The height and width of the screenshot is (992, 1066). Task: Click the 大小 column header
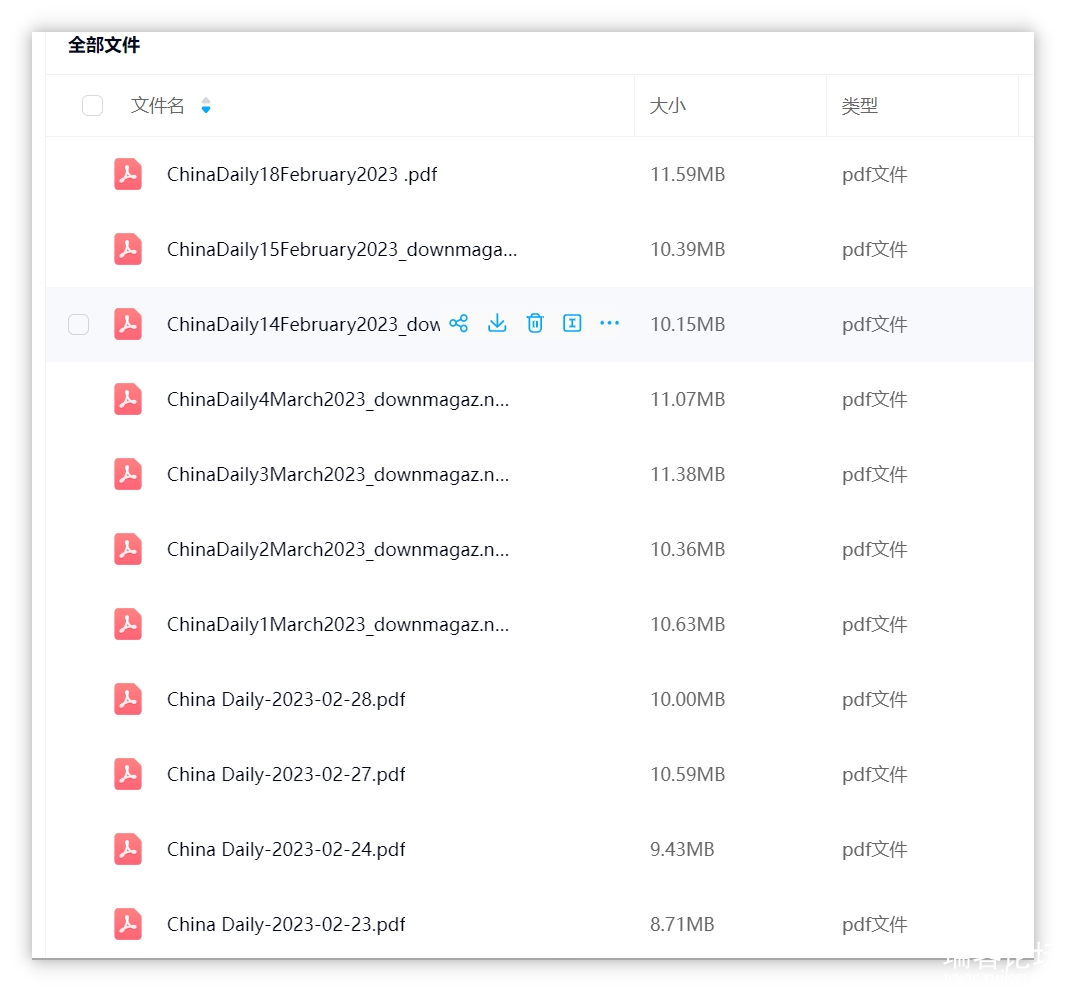tap(668, 106)
